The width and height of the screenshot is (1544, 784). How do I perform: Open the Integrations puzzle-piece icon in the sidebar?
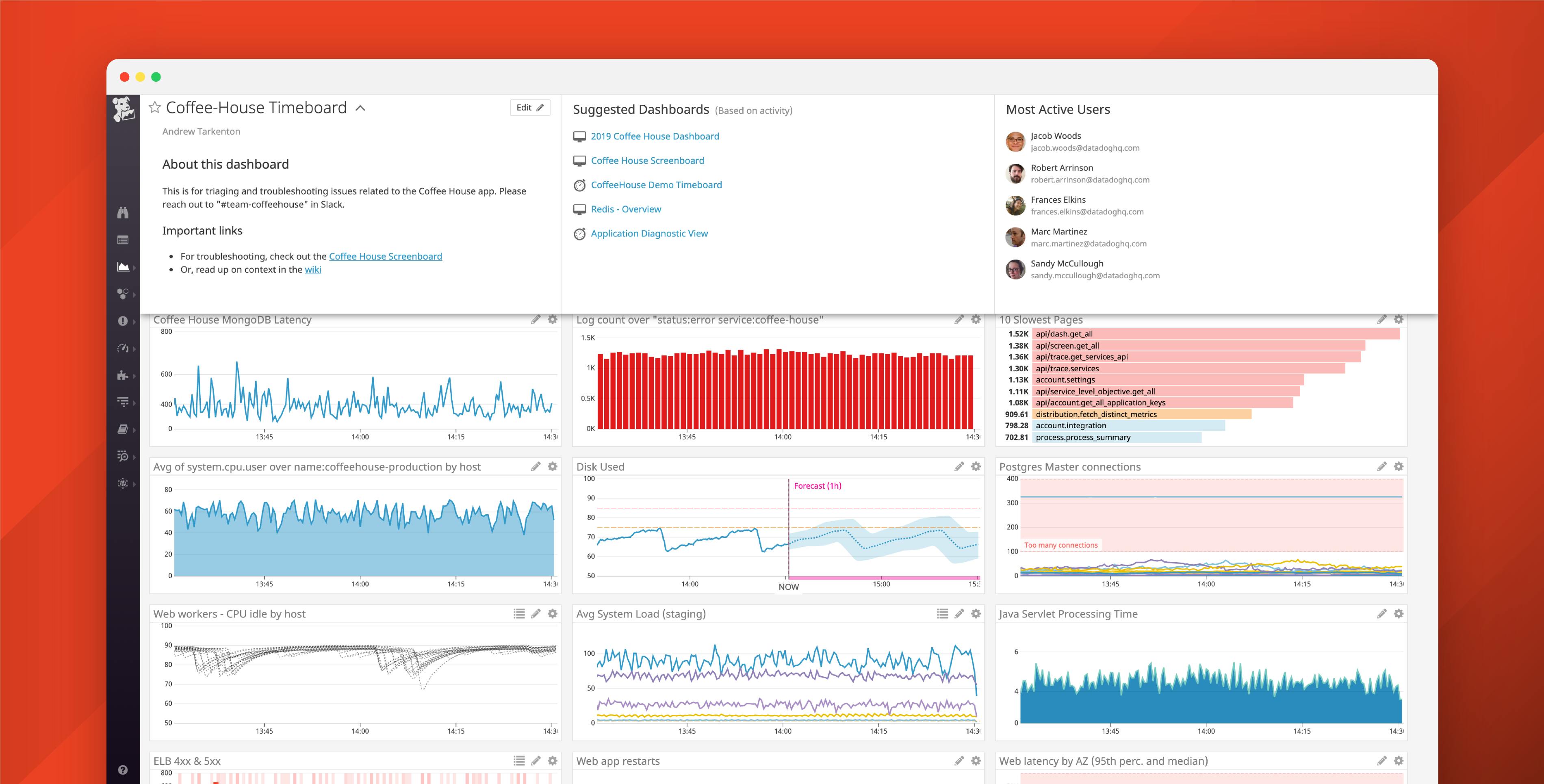tap(123, 375)
